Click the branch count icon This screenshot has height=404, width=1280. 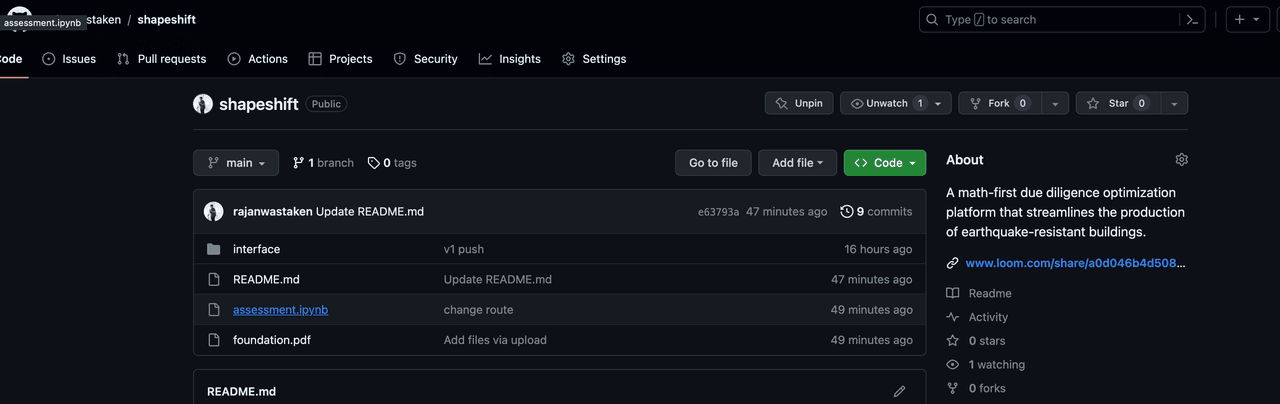point(298,163)
